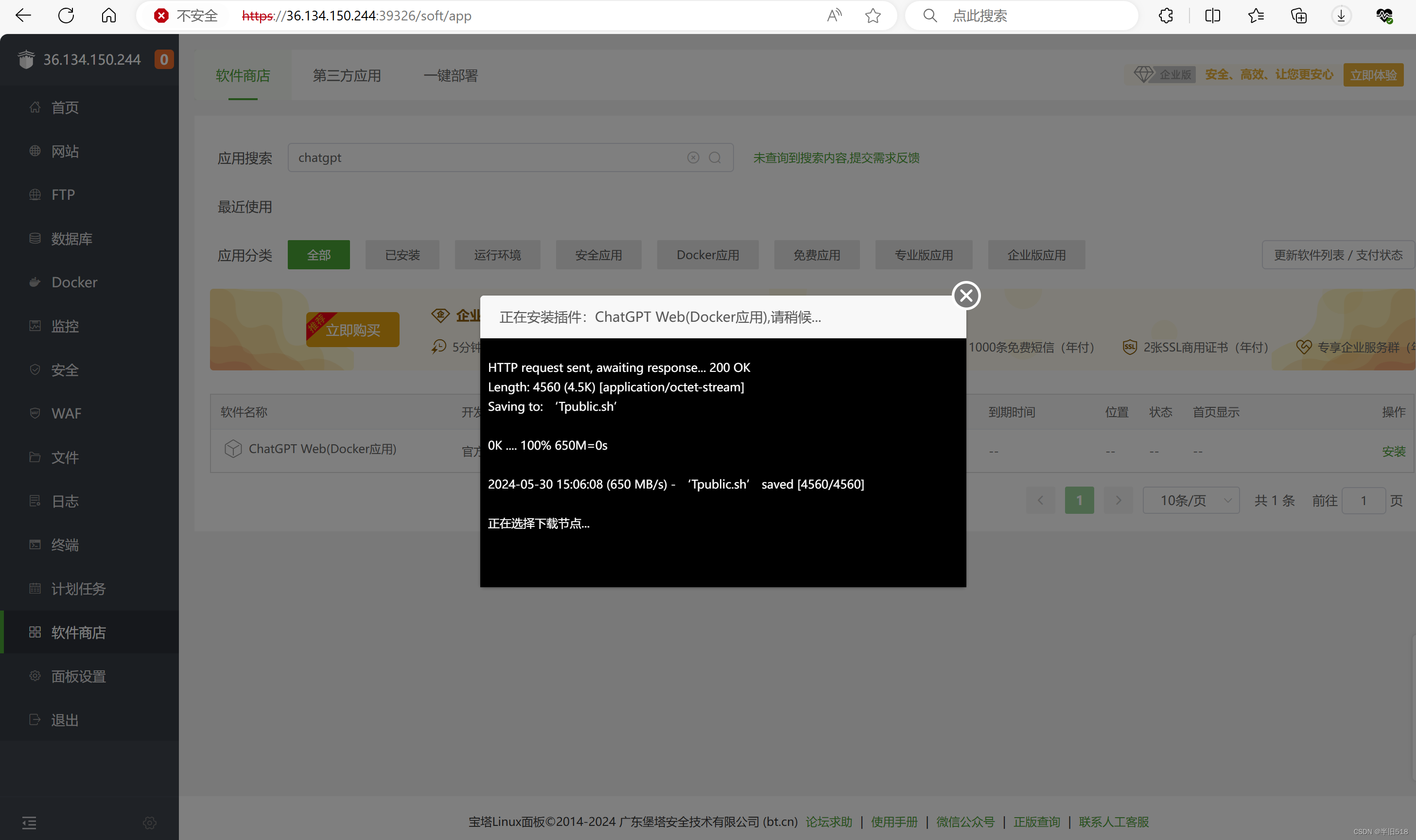Open the scheduled tasks (计划任务) icon
Viewport: 1416px width, 840px height.
(35, 589)
